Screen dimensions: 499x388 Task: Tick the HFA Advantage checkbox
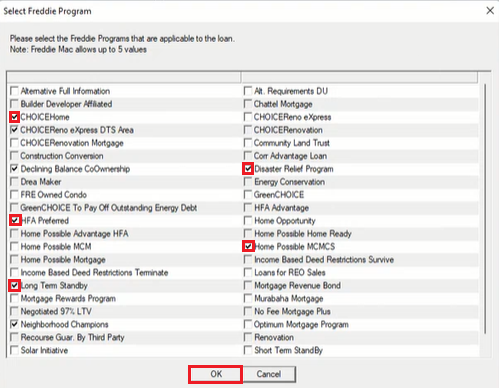(248, 208)
